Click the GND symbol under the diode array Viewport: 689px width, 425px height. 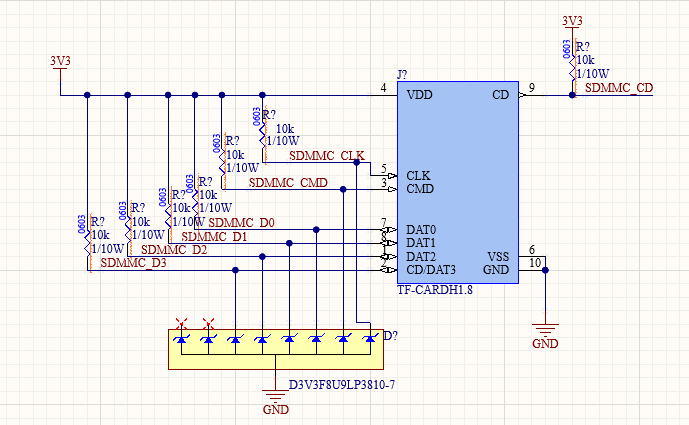tap(275, 398)
